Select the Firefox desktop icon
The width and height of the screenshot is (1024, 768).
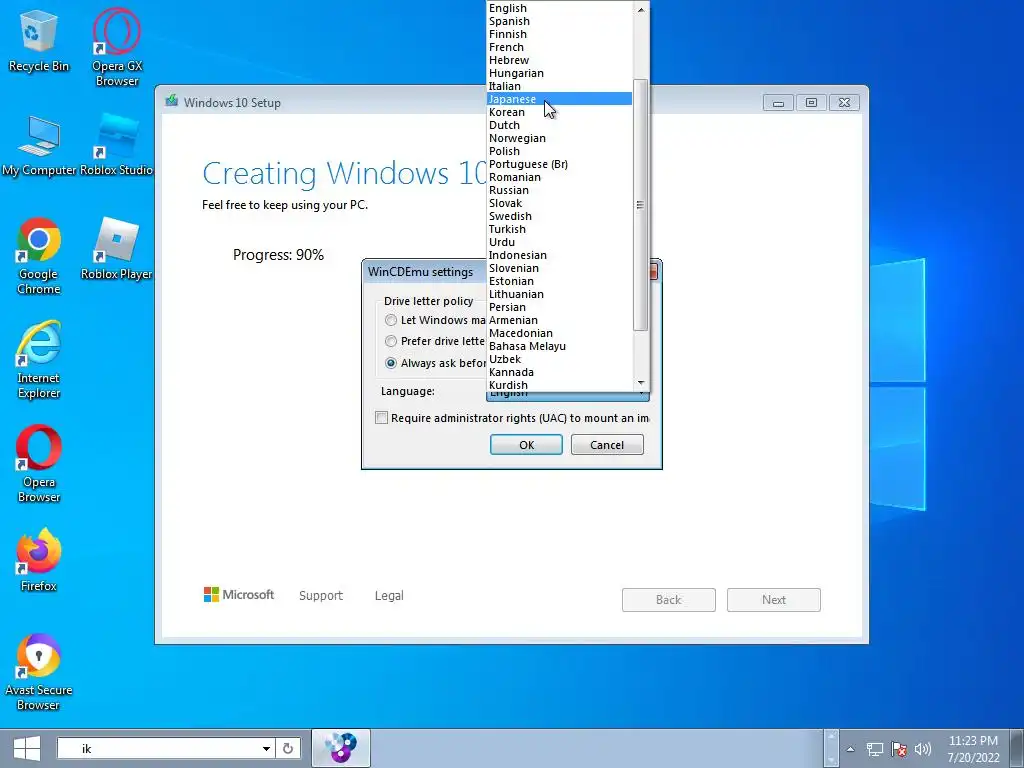pyautogui.click(x=39, y=560)
